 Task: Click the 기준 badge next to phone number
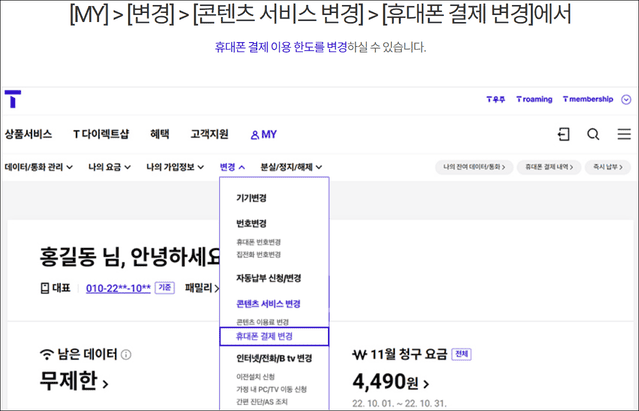(x=165, y=288)
